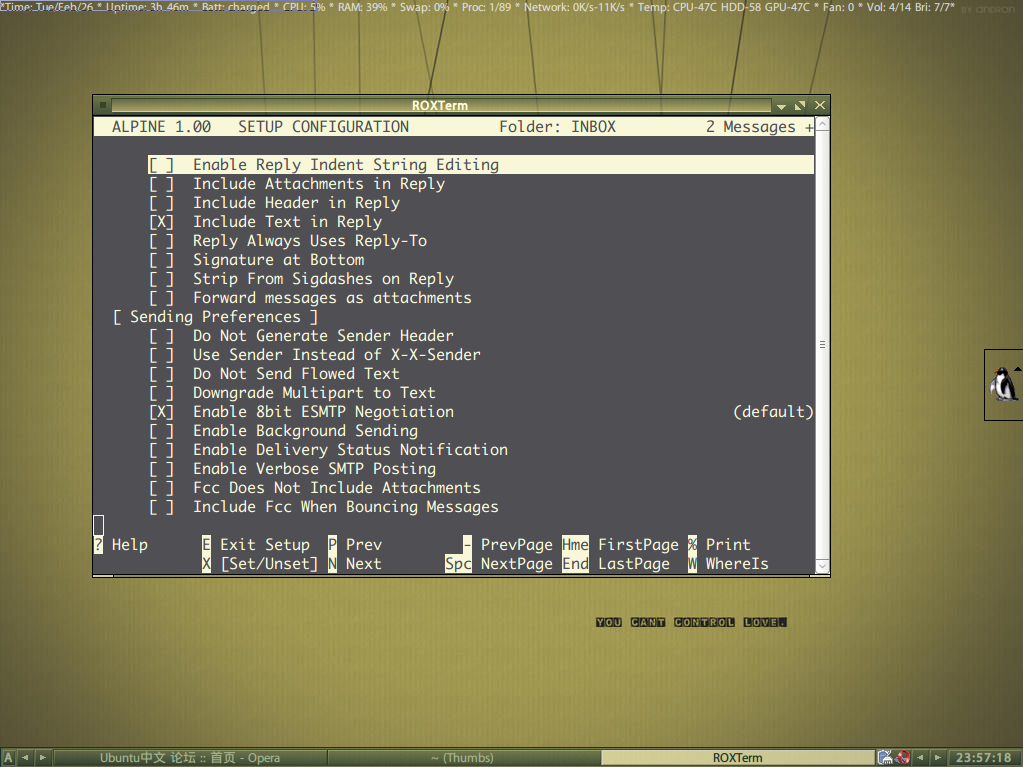1023x767 pixels.
Task: Click Exit Setup command
Action: pos(256,545)
